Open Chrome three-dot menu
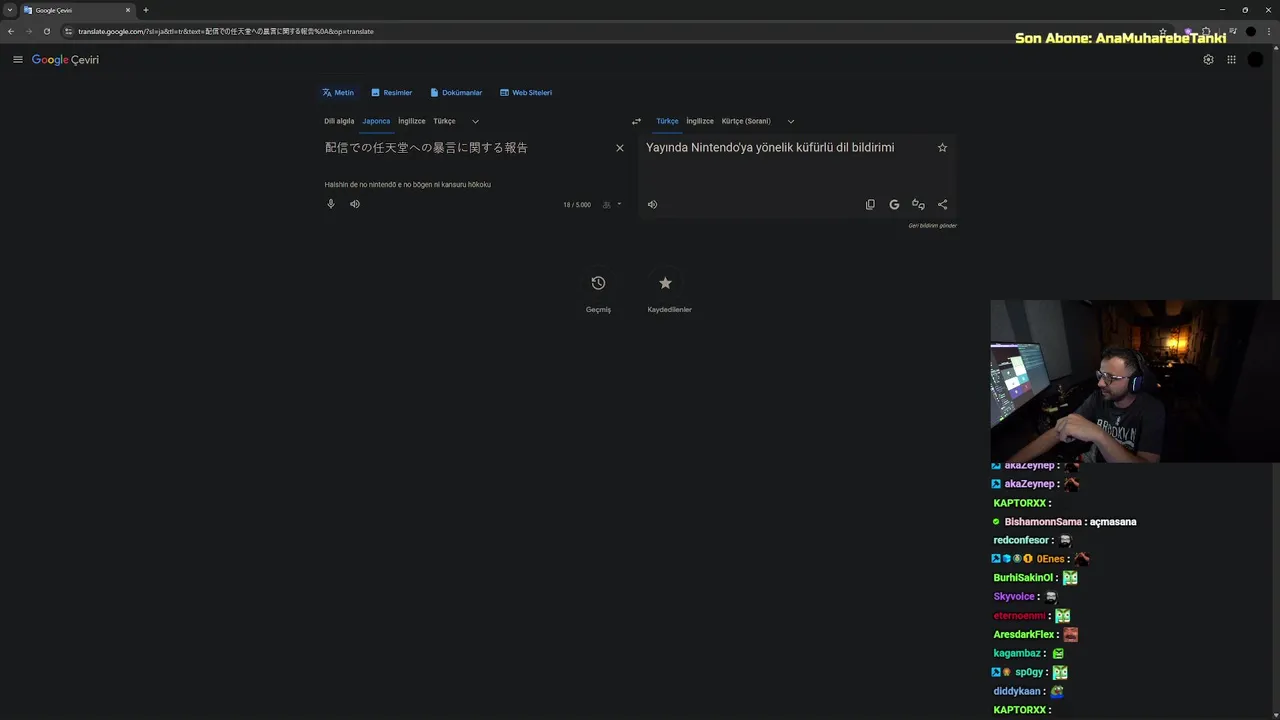Image resolution: width=1280 pixels, height=720 pixels. (x=1268, y=31)
